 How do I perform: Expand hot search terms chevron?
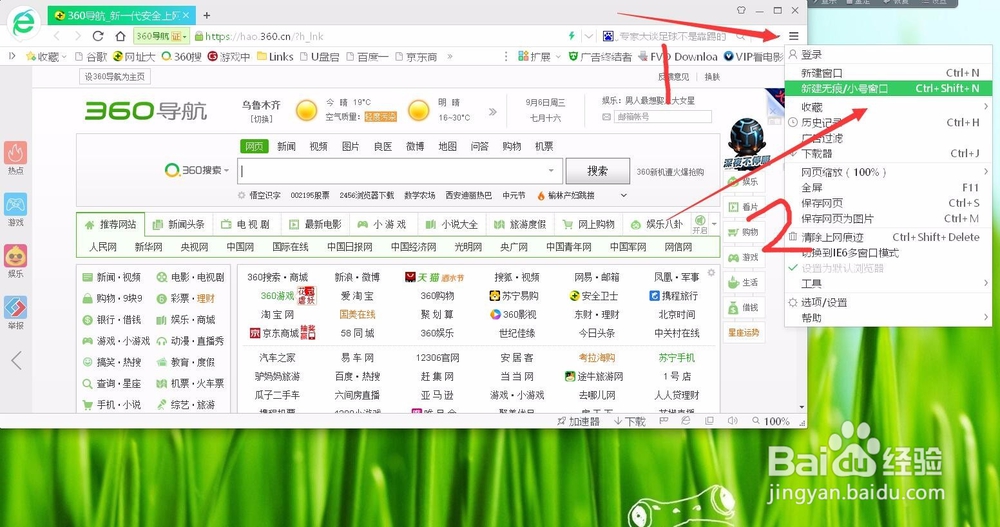tap(624, 195)
